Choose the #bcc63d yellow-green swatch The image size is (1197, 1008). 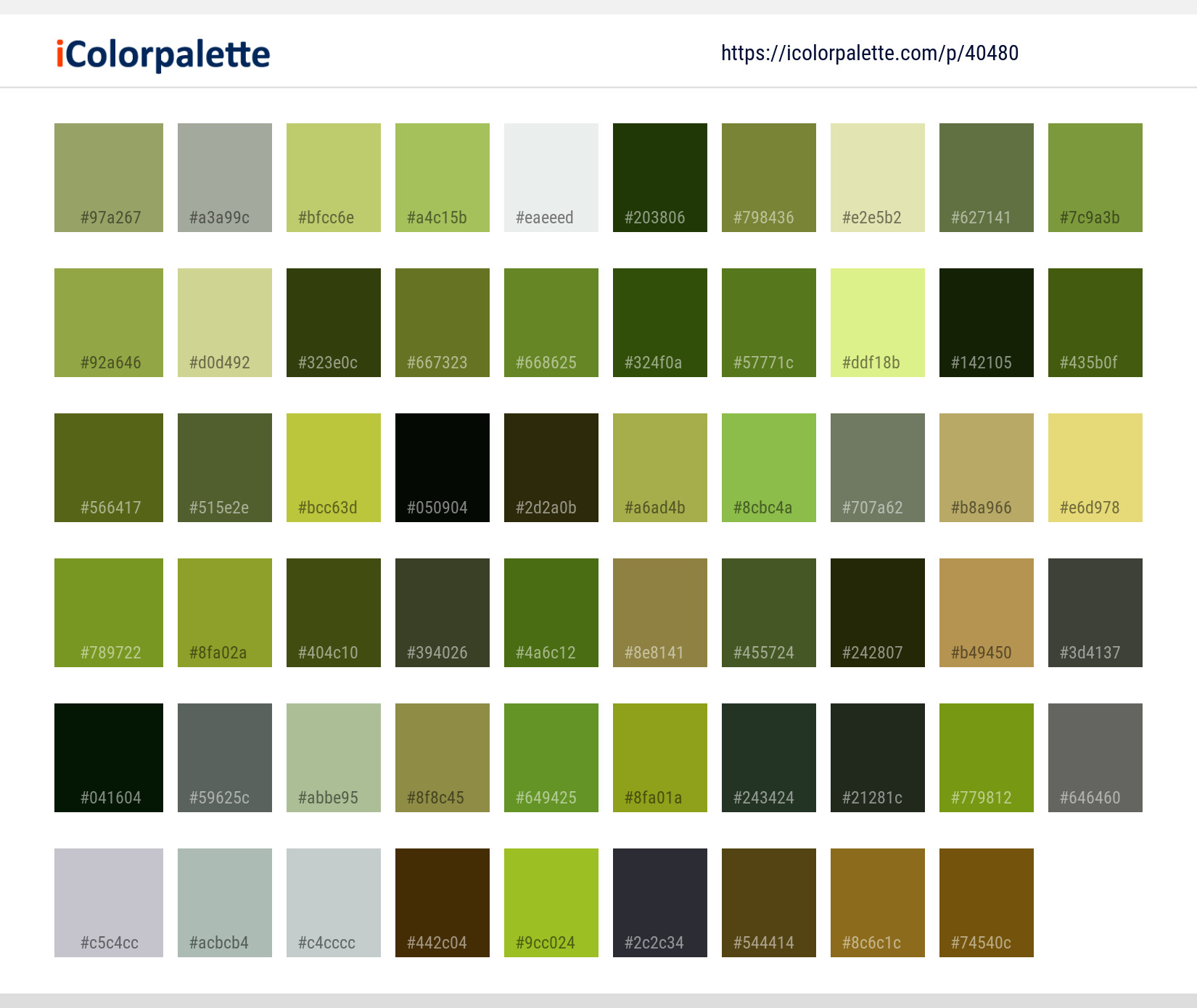[x=334, y=468]
